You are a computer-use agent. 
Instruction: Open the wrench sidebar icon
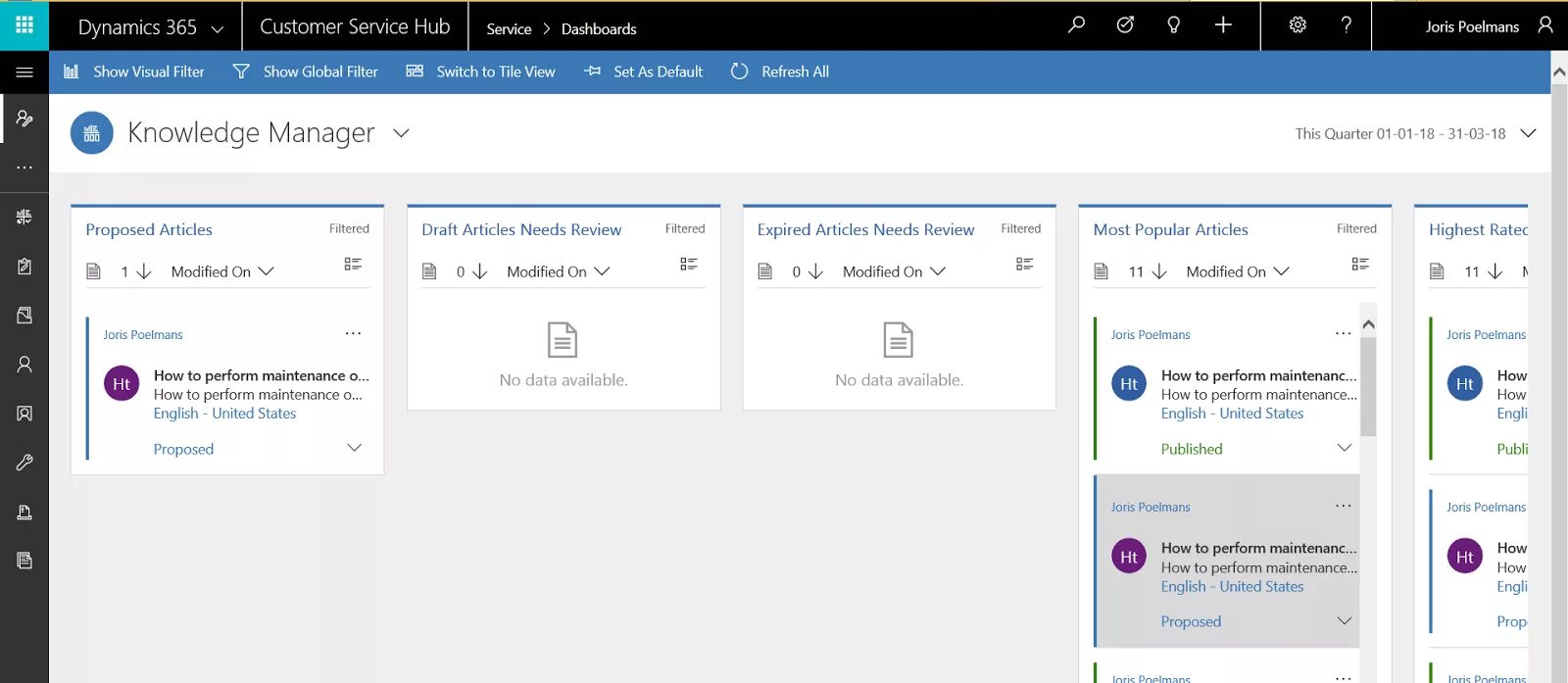(x=24, y=463)
